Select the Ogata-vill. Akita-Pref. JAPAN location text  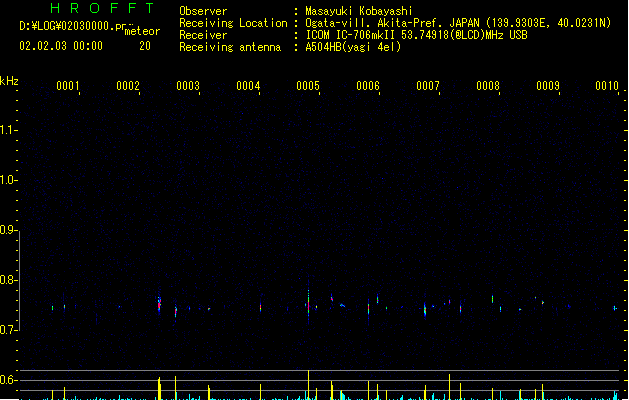tap(458, 23)
